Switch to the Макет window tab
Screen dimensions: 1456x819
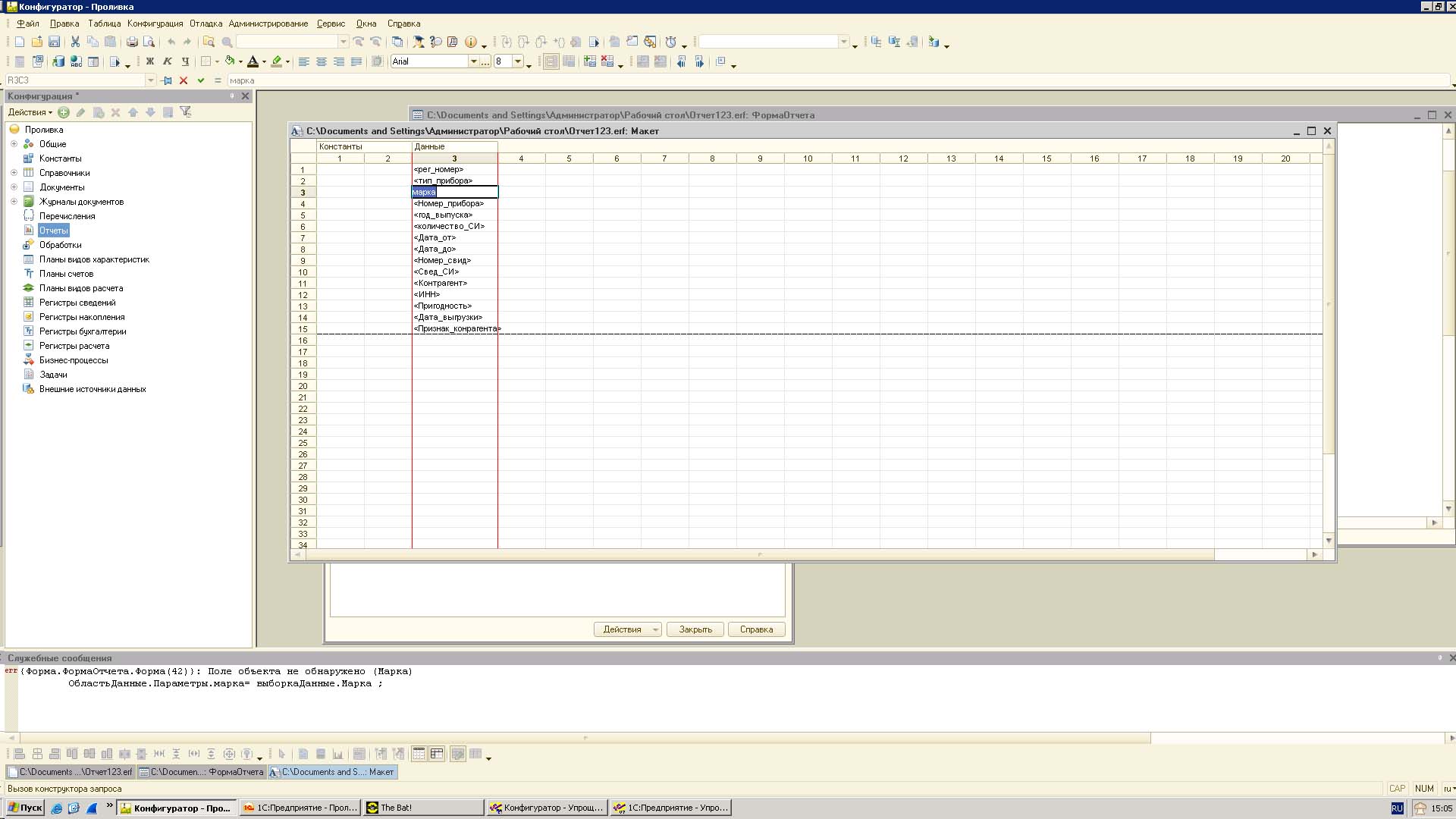coord(333,772)
